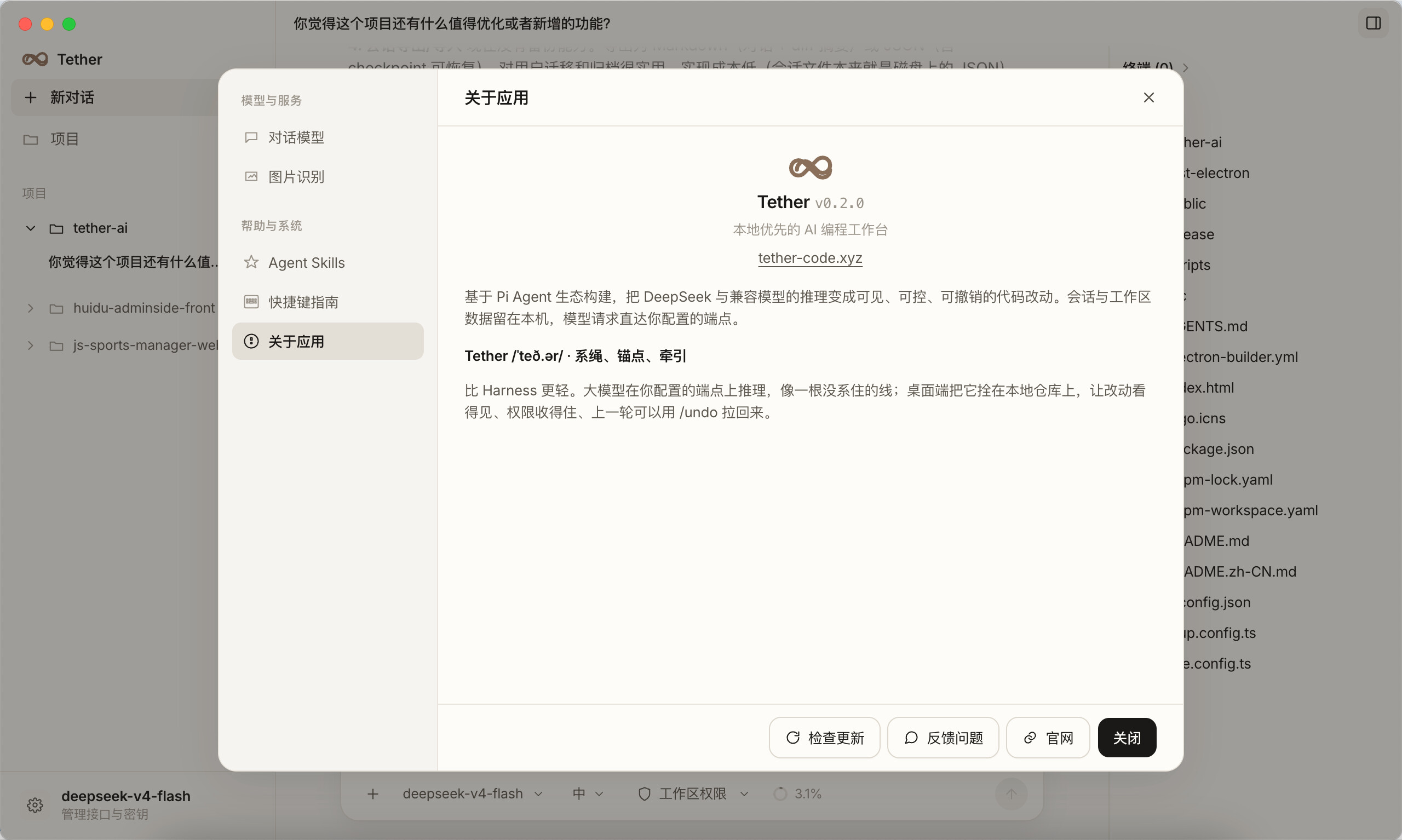Open the 中 reasoning level dropdown
This screenshot has width=1402, height=840.
(x=588, y=794)
